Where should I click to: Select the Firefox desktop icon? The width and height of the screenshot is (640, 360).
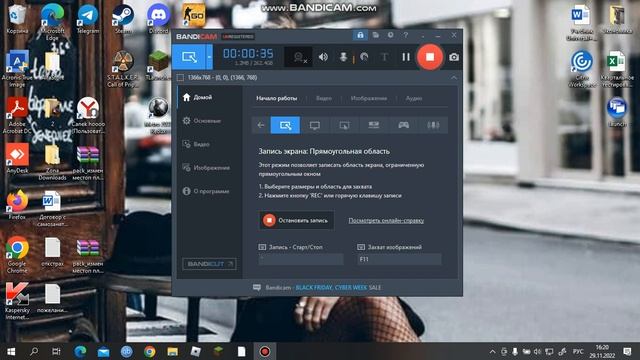point(17,205)
